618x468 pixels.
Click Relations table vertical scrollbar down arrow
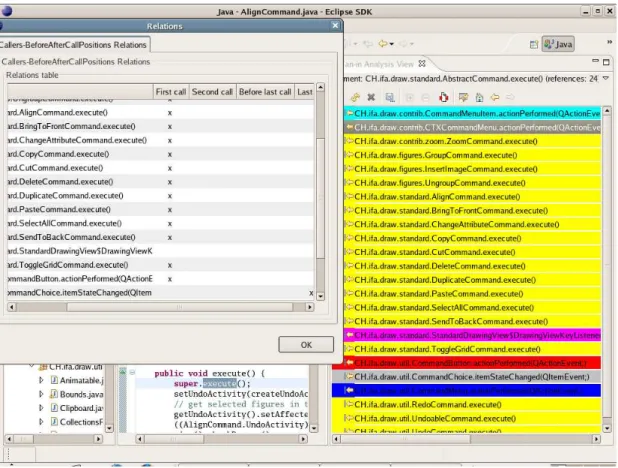320,296
